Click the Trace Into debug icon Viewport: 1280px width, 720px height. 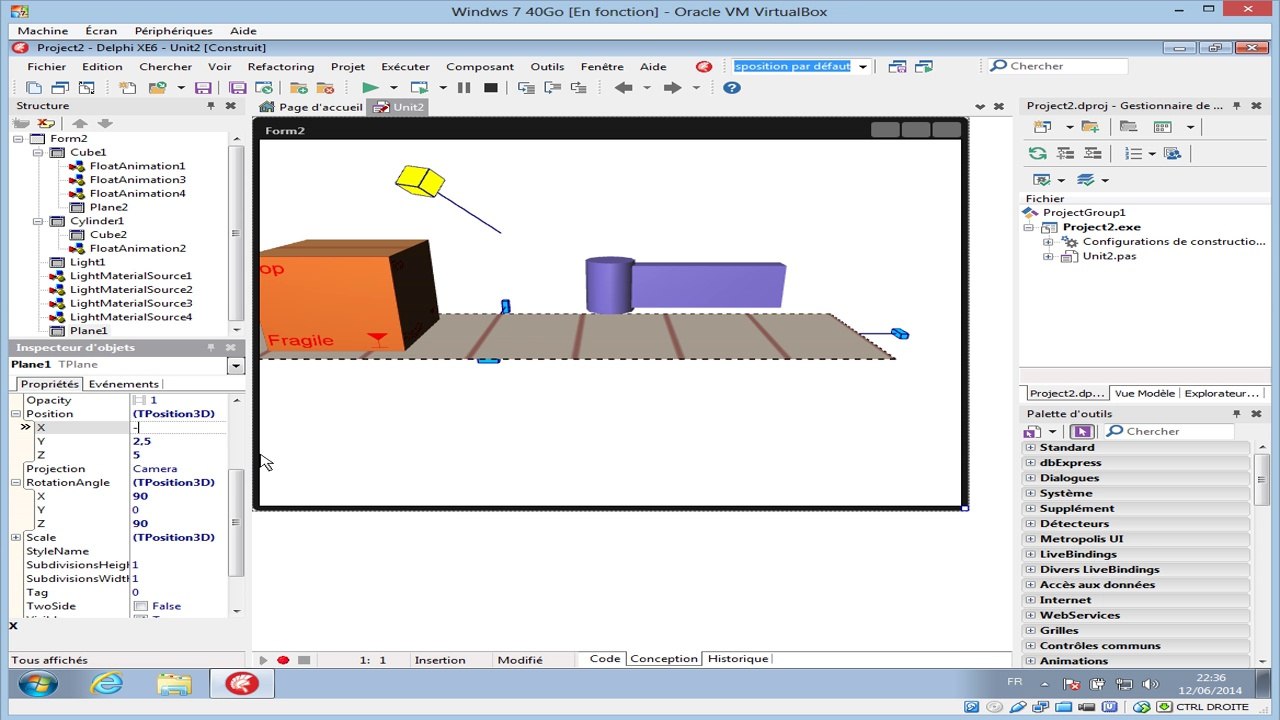526,88
